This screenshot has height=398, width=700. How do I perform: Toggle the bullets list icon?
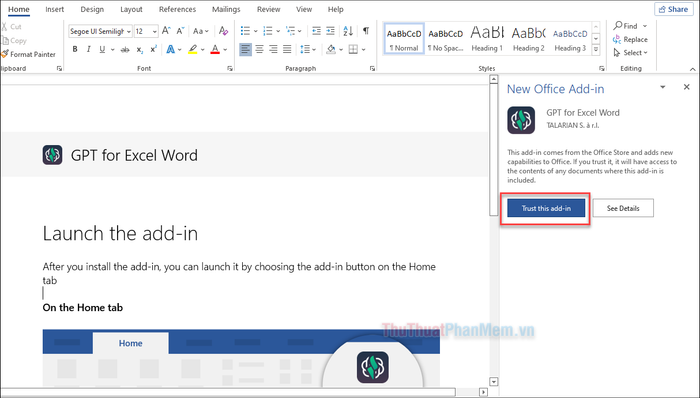[245, 31]
